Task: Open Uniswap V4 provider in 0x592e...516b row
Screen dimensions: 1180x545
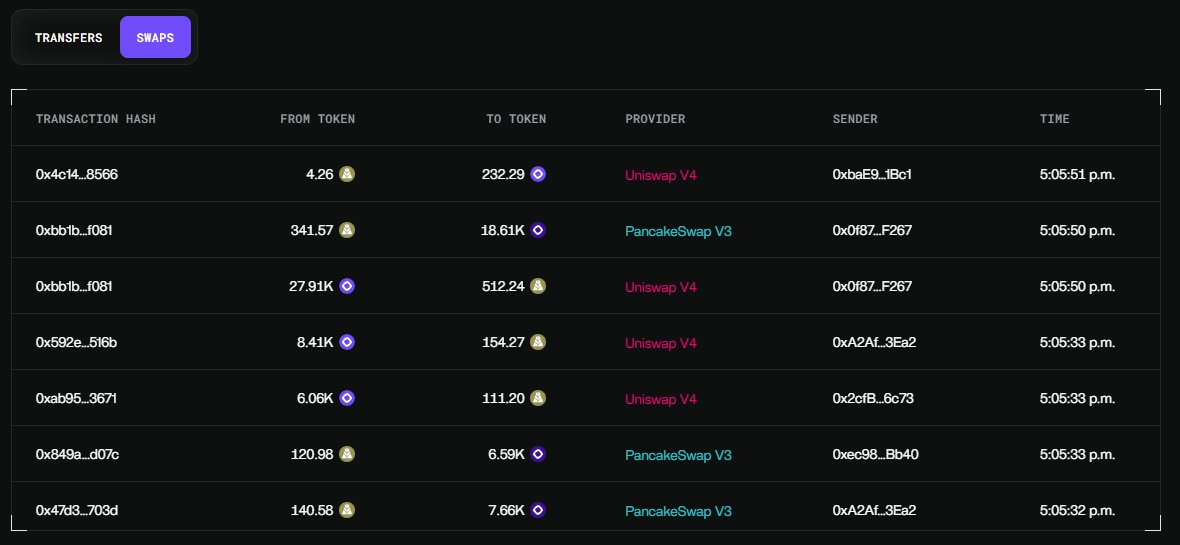Action: pyautogui.click(x=661, y=343)
